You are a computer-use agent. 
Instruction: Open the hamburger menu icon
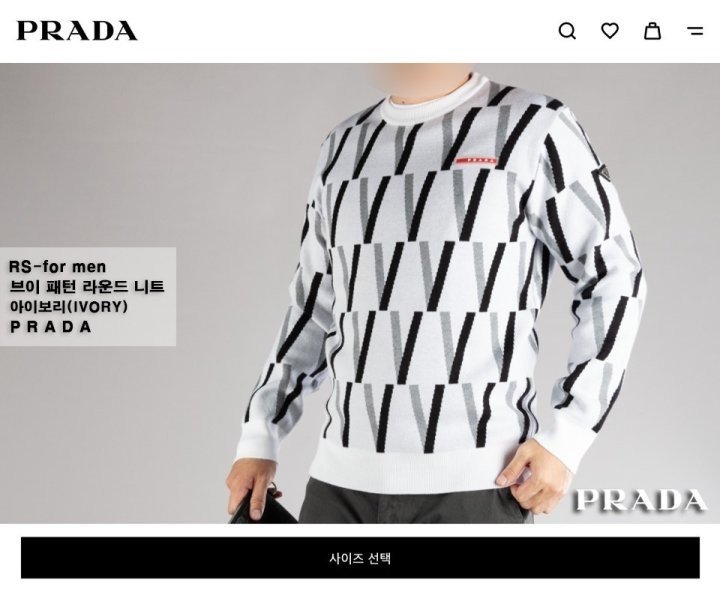point(695,31)
